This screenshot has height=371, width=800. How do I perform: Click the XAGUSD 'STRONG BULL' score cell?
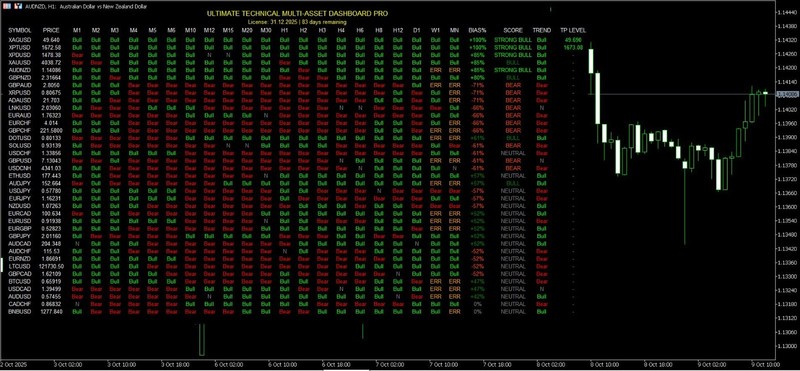pos(513,40)
